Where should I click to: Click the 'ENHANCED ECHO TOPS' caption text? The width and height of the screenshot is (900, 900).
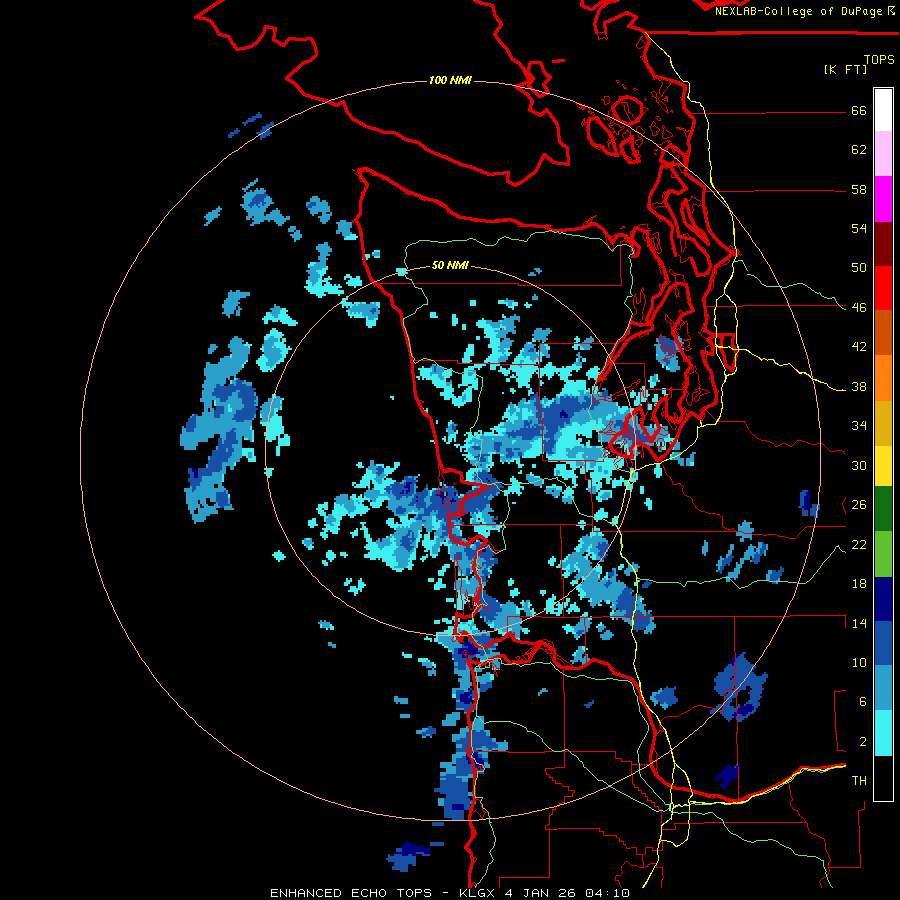pos(351,893)
